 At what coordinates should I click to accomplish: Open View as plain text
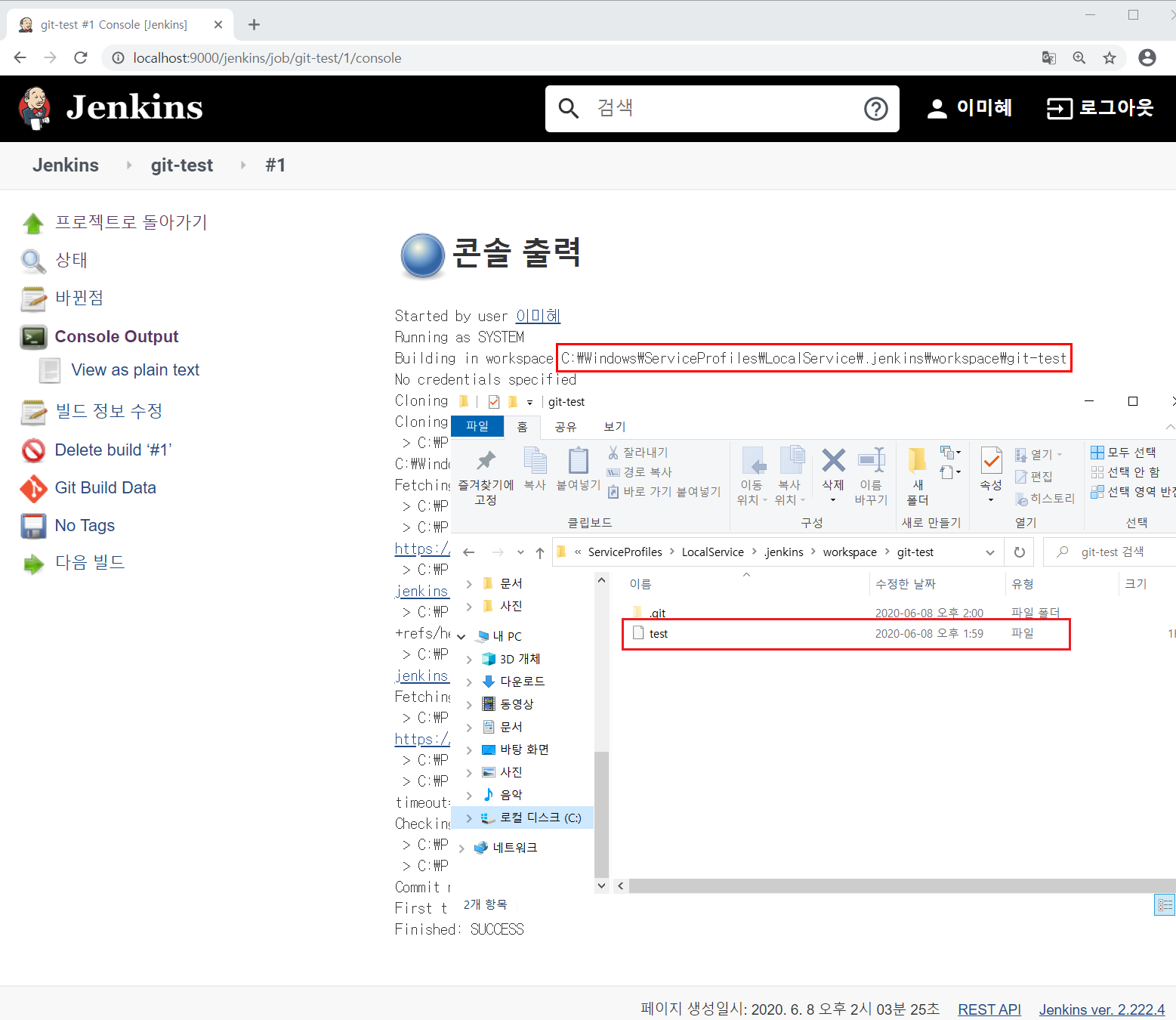(x=135, y=370)
